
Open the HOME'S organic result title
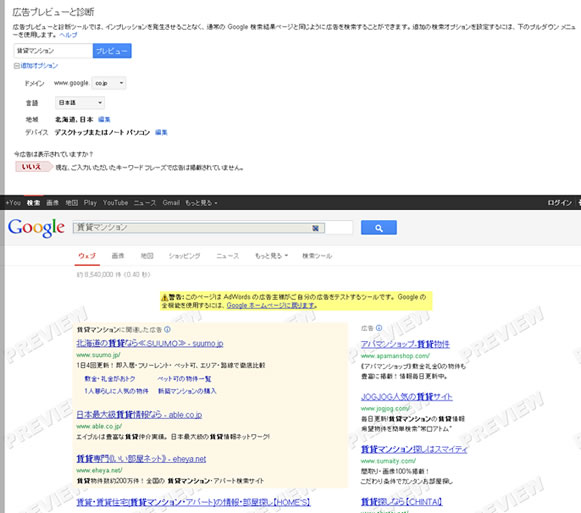point(193,502)
